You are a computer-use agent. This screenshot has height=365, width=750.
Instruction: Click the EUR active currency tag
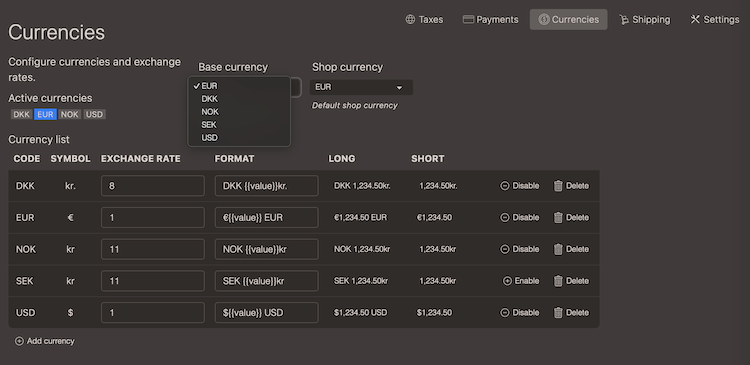coord(45,115)
